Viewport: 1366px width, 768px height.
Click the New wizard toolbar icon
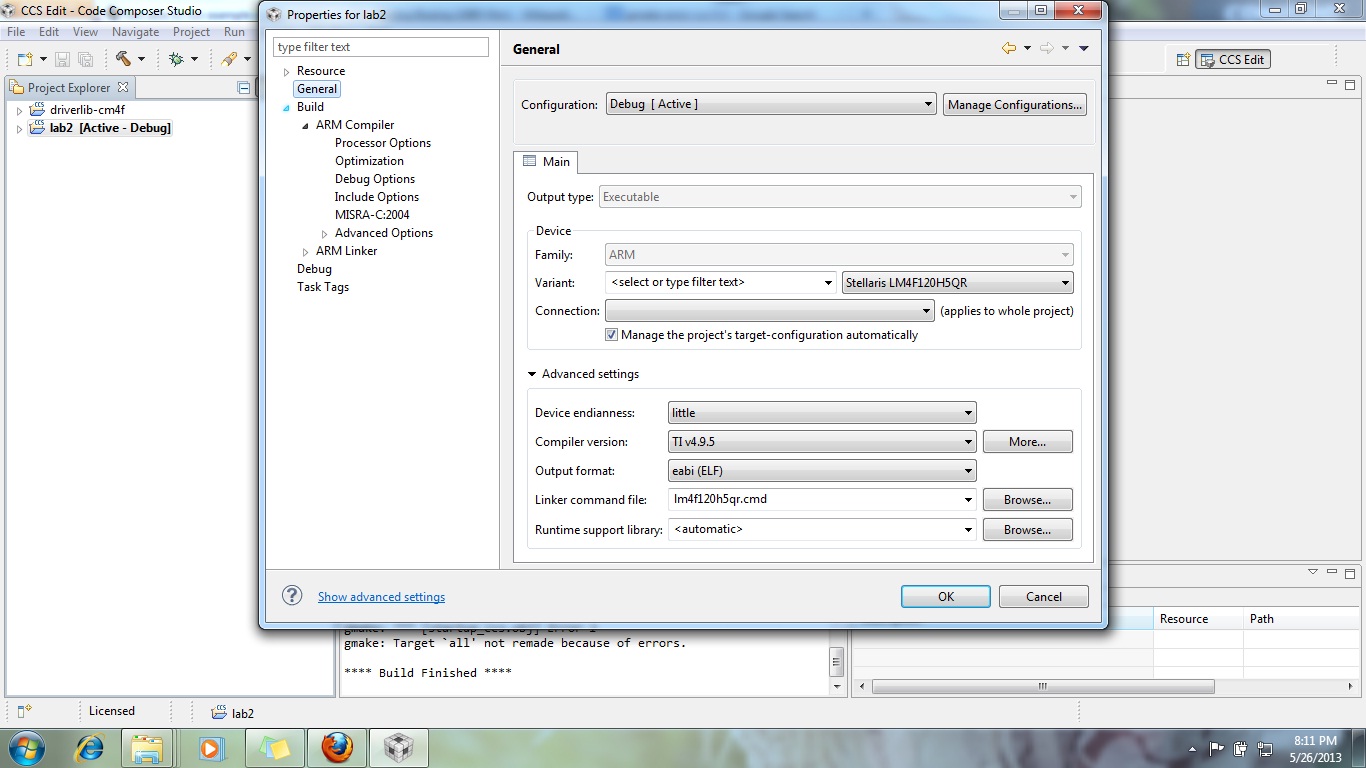25,59
